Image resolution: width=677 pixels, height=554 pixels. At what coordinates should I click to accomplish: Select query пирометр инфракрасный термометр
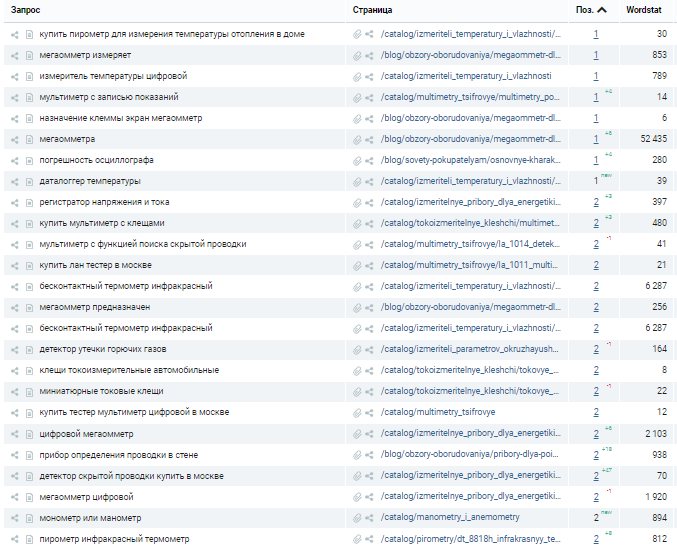point(114,539)
